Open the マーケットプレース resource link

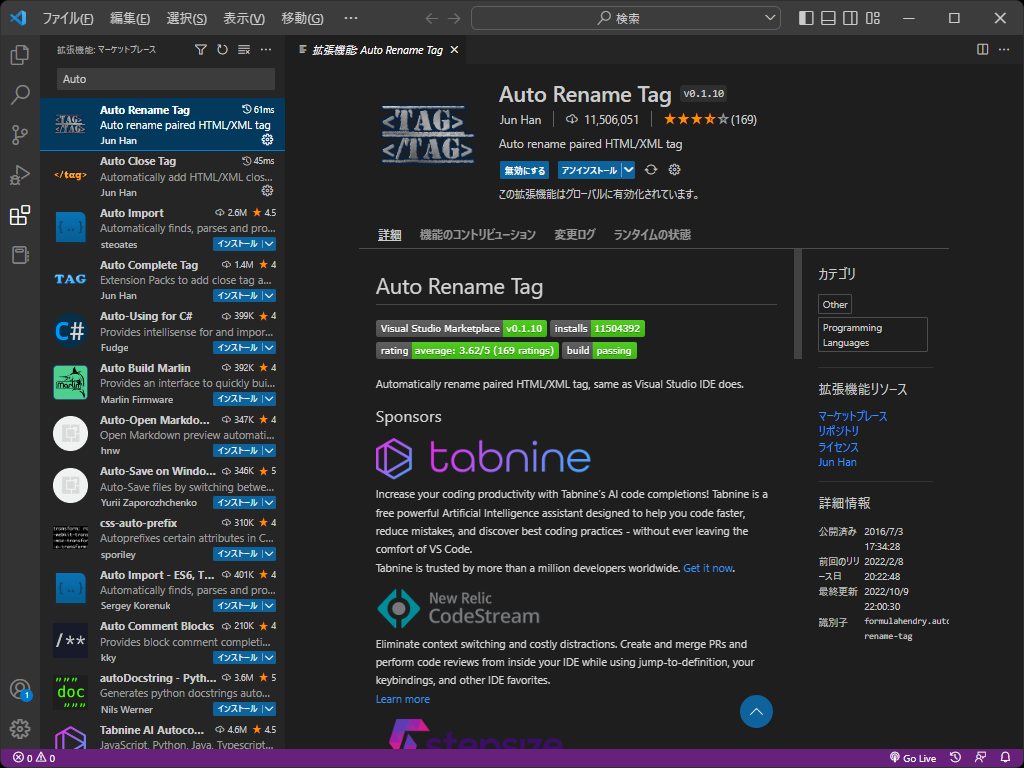852,416
